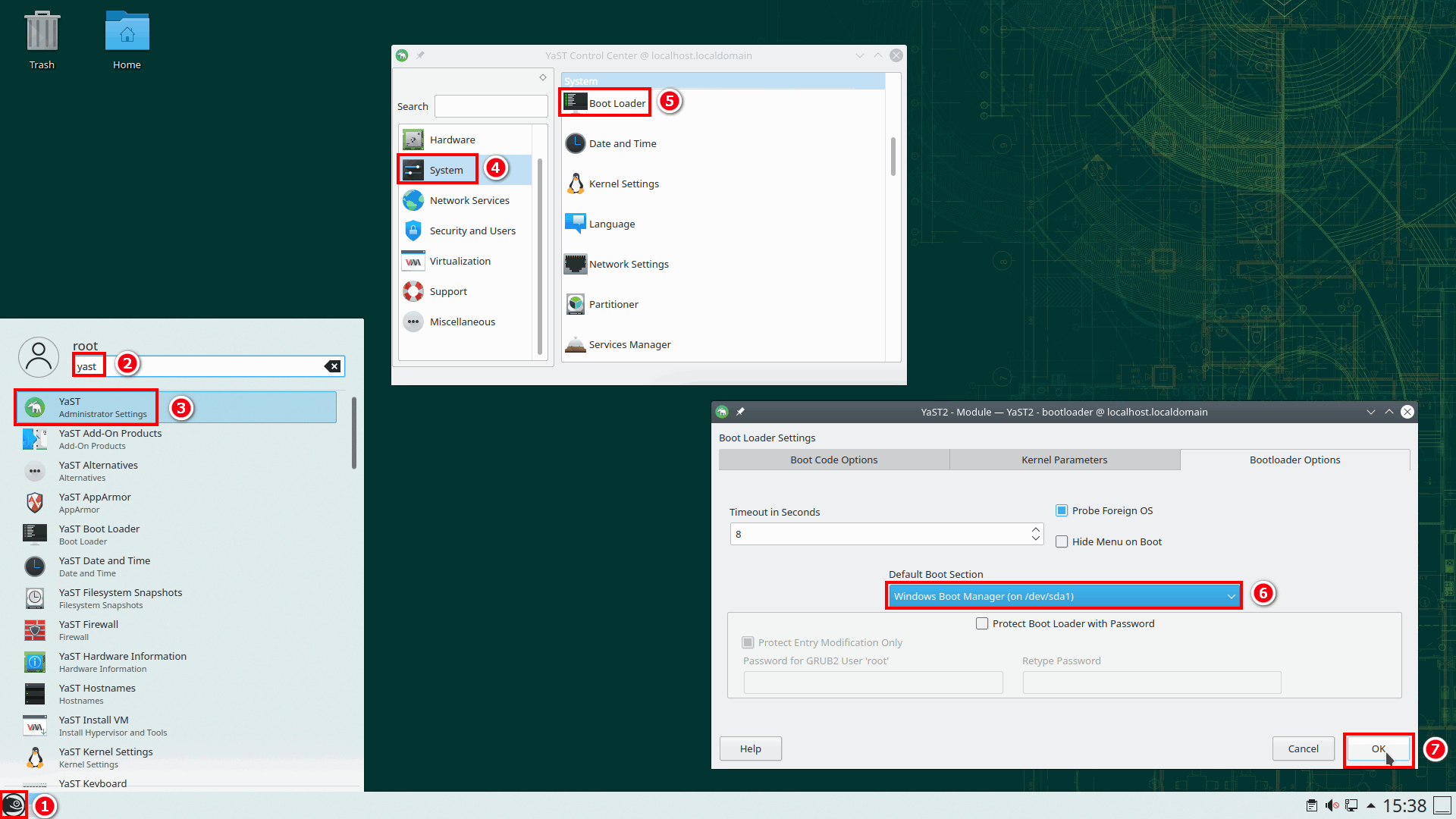The height and width of the screenshot is (819, 1456).
Task: Expand hidden system tray icons arrow
Action: tap(1371, 805)
